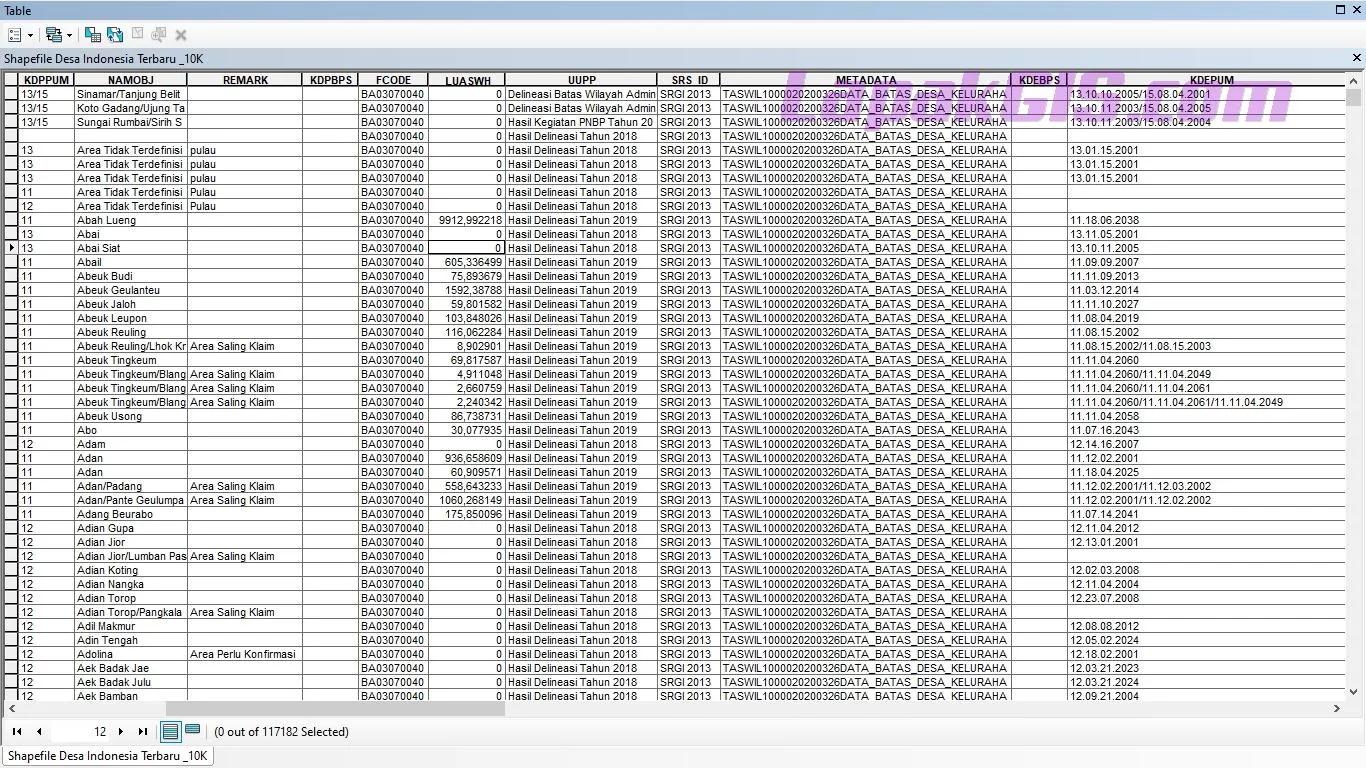1366x768 pixels.
Task: Click the LUASWH value 9912,992218
Action: (467, 220)
